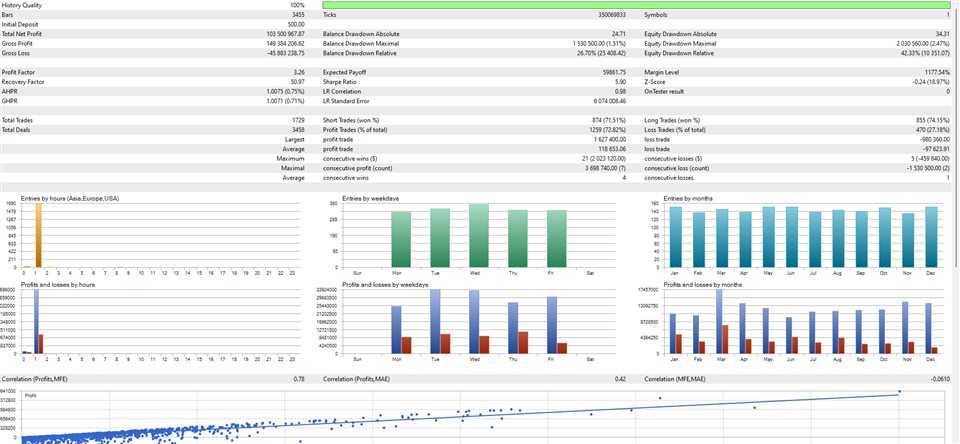Select Friday's red loss bar in weekdays chart
The image size is (960, 444).
tap(561, 348)
